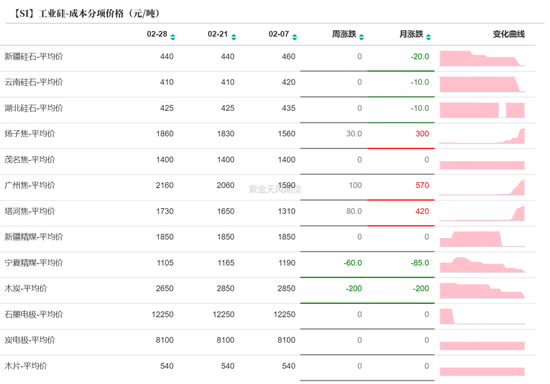550x384 pixels.
Task: Open the 宁夏精煤-平均价 trend sparkline
Action: coord(482,265)
